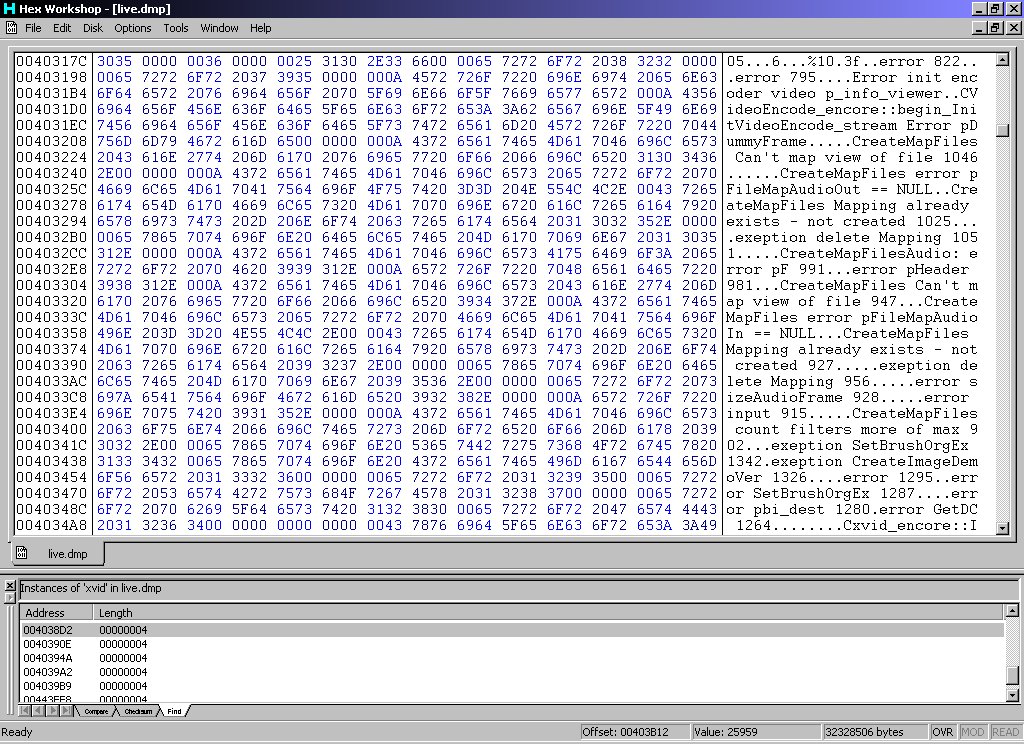
Task: Switch to the Compare tab
Action: [x=96, y=711]
